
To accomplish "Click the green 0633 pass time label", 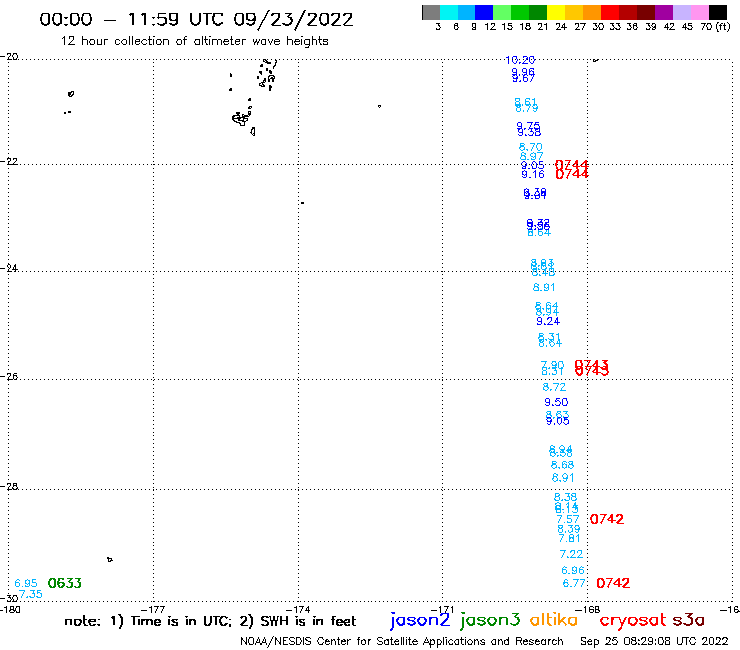I will (65, 583).
